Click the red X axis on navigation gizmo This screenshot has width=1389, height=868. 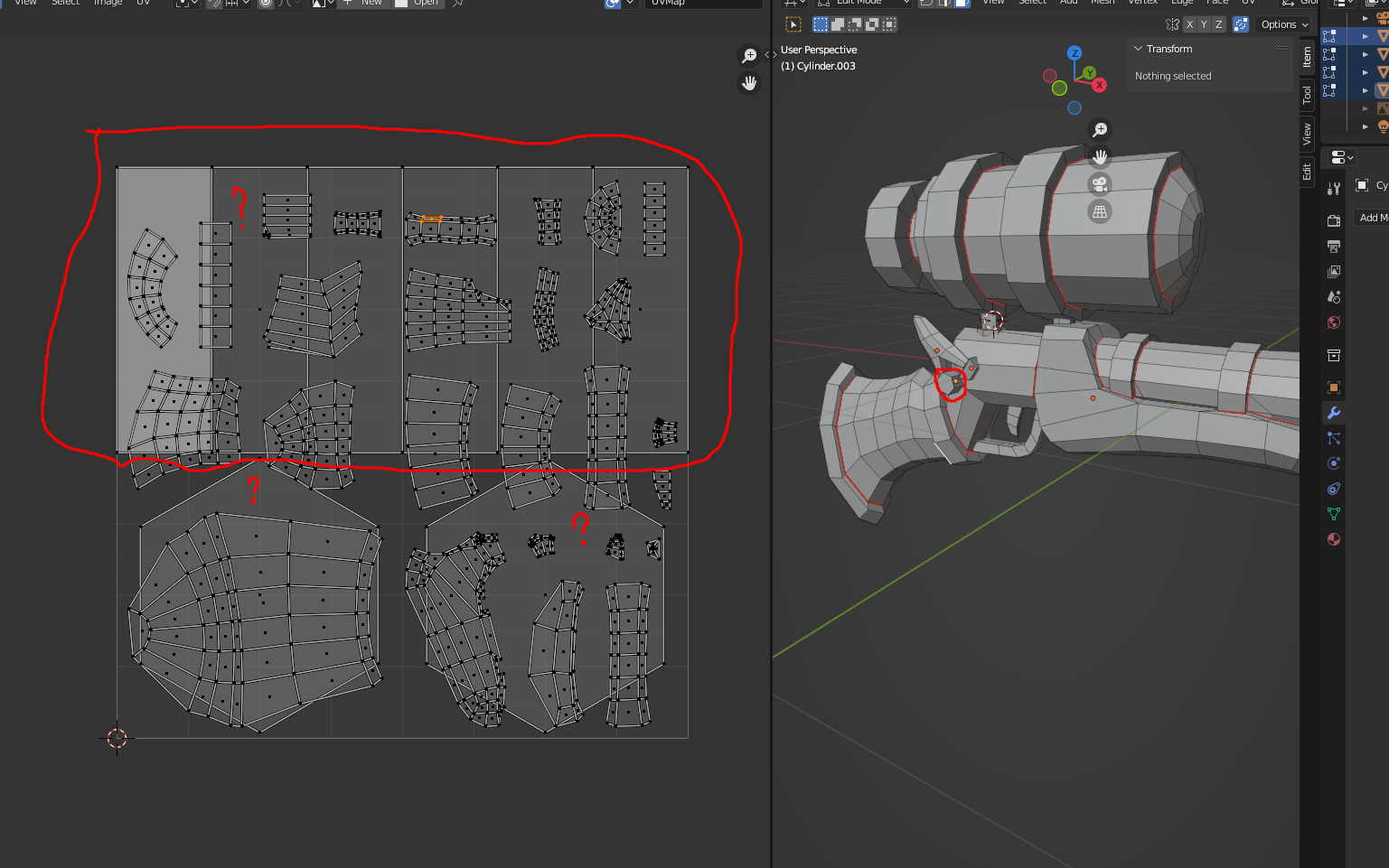tap(1099, 85)
